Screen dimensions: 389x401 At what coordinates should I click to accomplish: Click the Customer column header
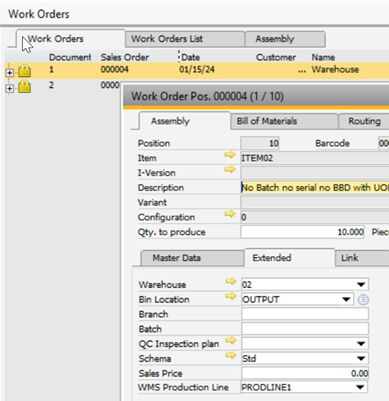coord(276,57)
